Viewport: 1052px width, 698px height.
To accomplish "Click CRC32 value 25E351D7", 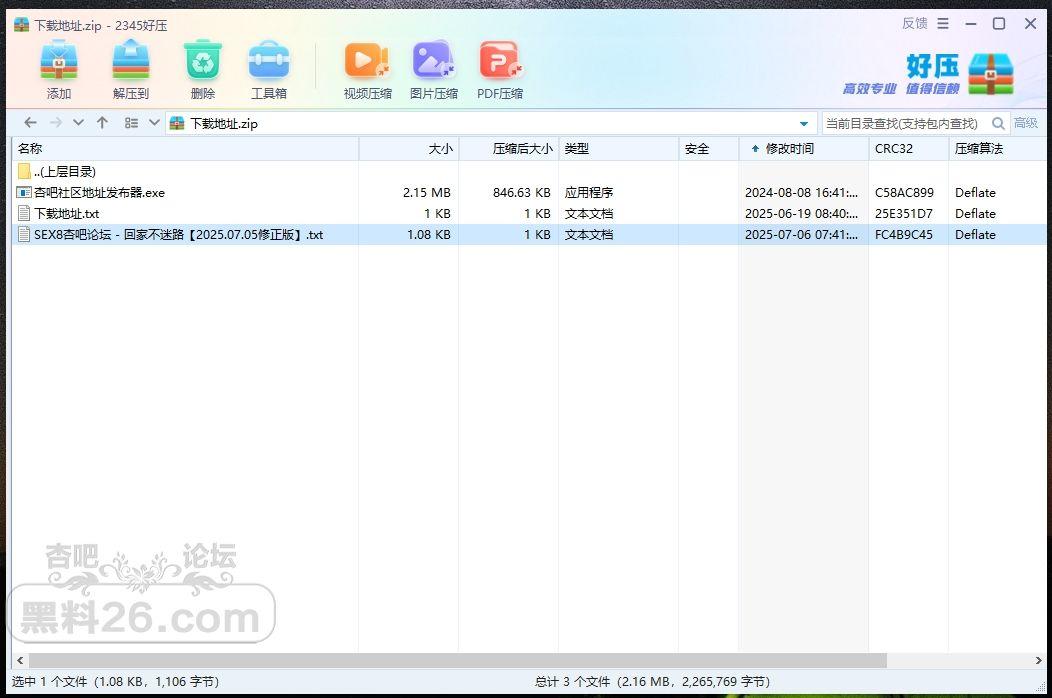I will pyautogui.click(x=904, y=213).
